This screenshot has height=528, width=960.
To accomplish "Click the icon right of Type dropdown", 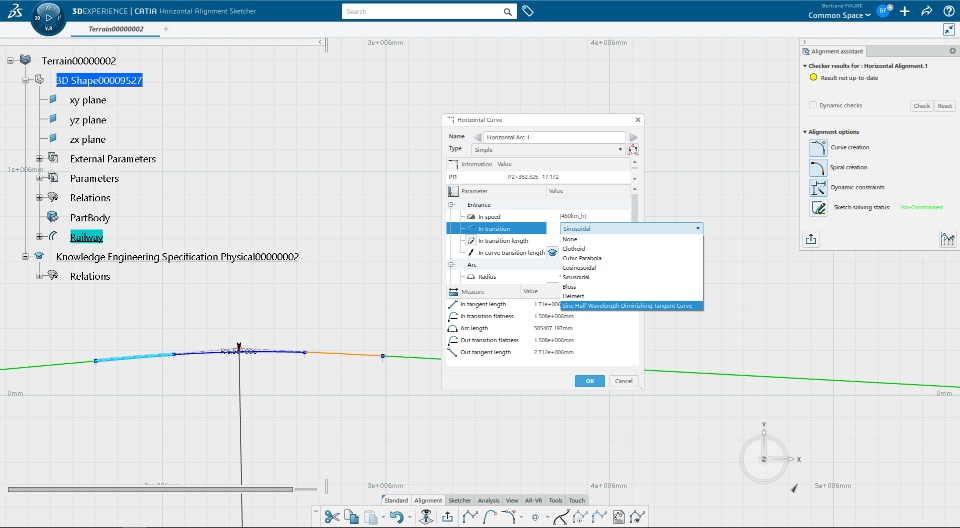I will [x=633, y=149].
